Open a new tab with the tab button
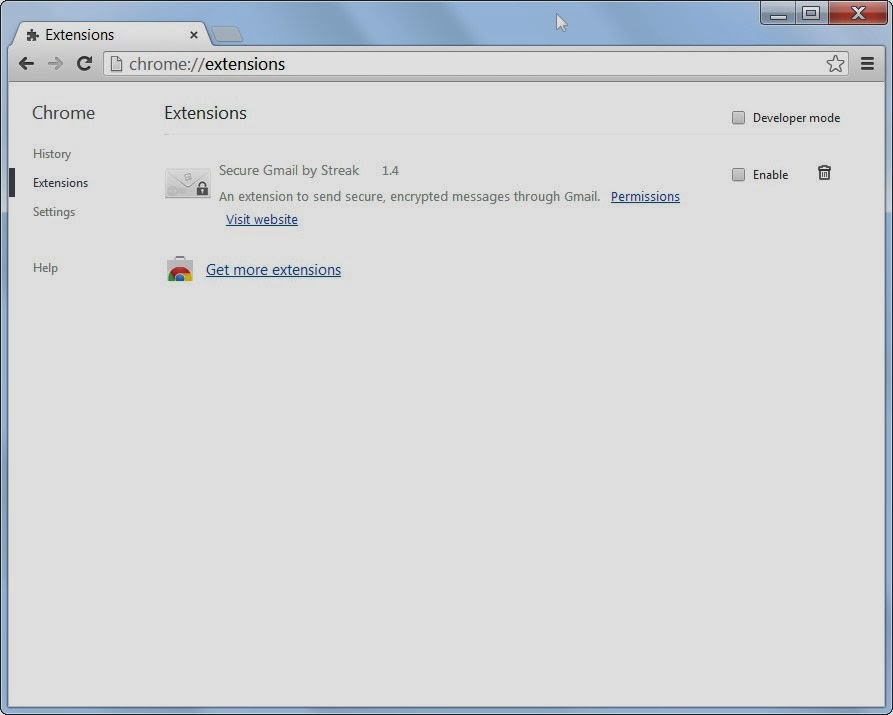The height and width of the screenshot is (715, 893). point(227,34)
